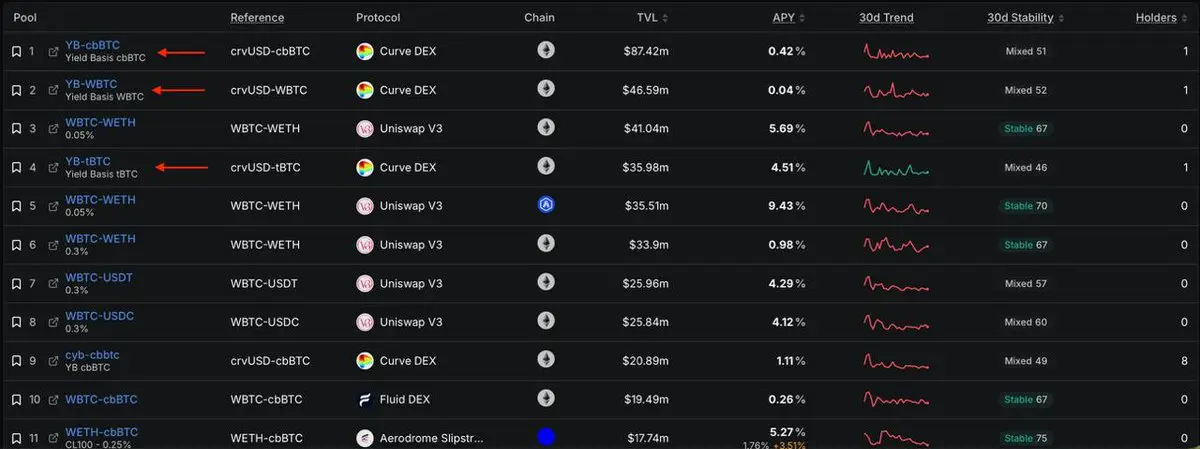Click external link icon on row 10 WBTC-cbBTC
This screenshot has width=1200, height=449.
(x=53, y=400)
